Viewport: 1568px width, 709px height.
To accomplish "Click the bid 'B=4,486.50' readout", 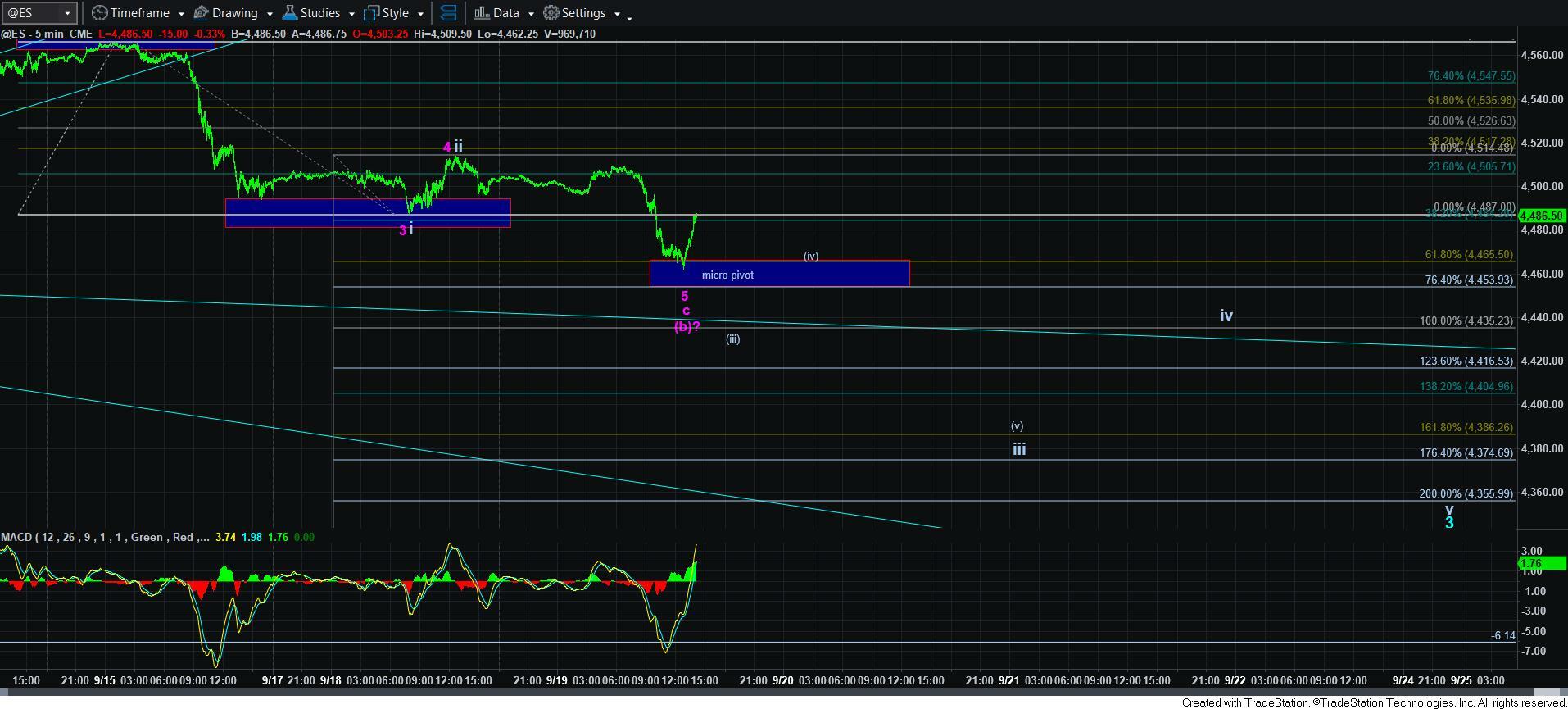I will click(258, 34).
